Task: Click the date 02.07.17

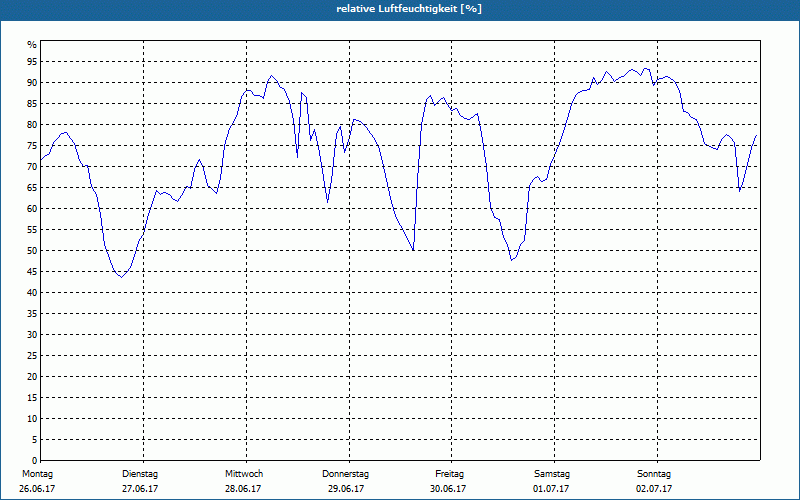Action: [x=654, y=489]
